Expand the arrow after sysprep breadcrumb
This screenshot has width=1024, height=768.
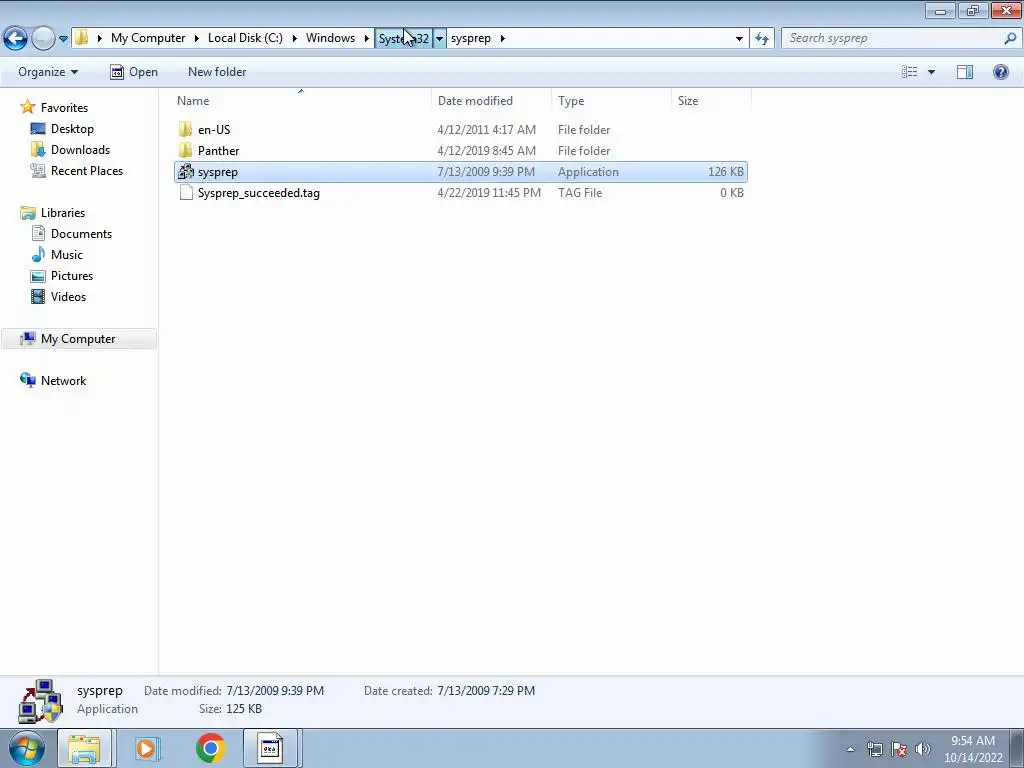pos(502,39)
